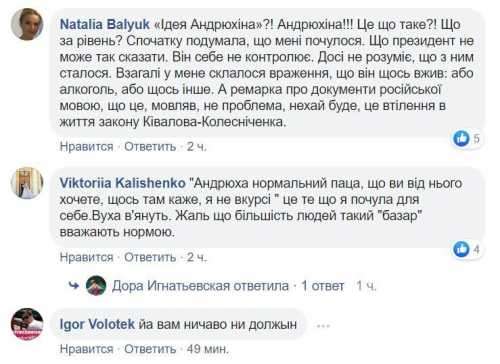Open the Natalia Balyuk name link
The height and width of the screenshot is (364, 500).
105,24
